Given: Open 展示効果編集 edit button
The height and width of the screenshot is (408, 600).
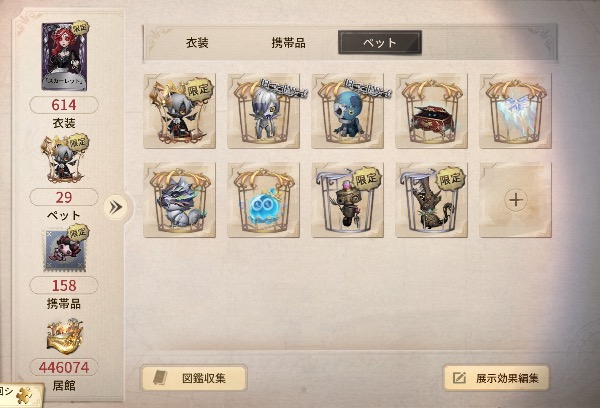Looking at the screenshot, I should pos(496,378).
